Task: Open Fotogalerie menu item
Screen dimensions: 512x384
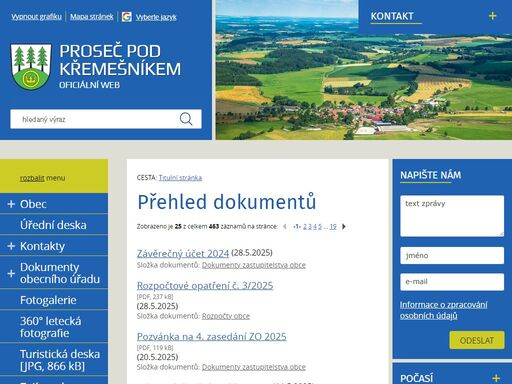Action: pyautogui.click(x=48, y=300)
